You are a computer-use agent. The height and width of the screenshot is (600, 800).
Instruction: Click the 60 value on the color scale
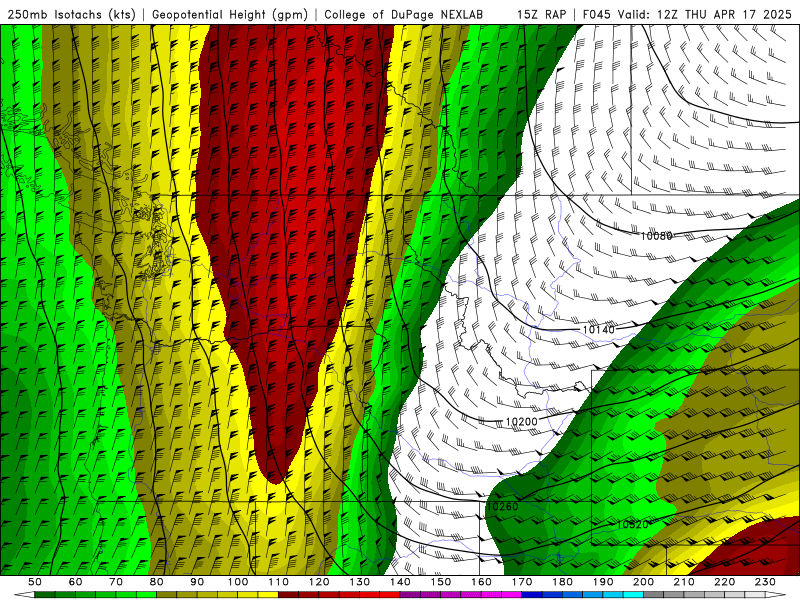[x=75, y=582]
